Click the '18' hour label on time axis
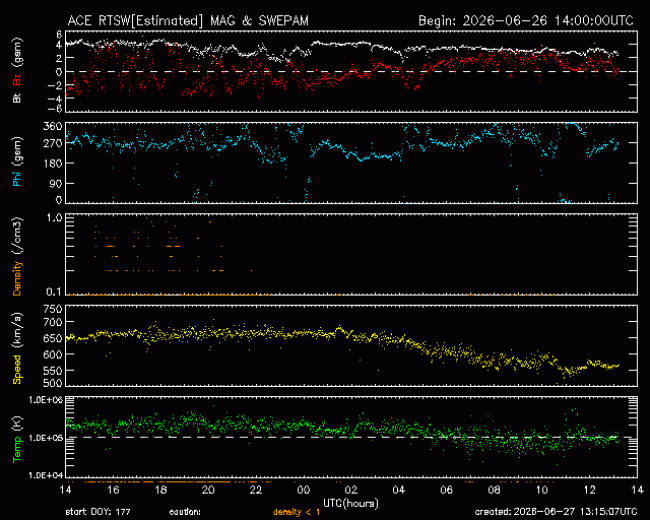 [x=160, y=490]
